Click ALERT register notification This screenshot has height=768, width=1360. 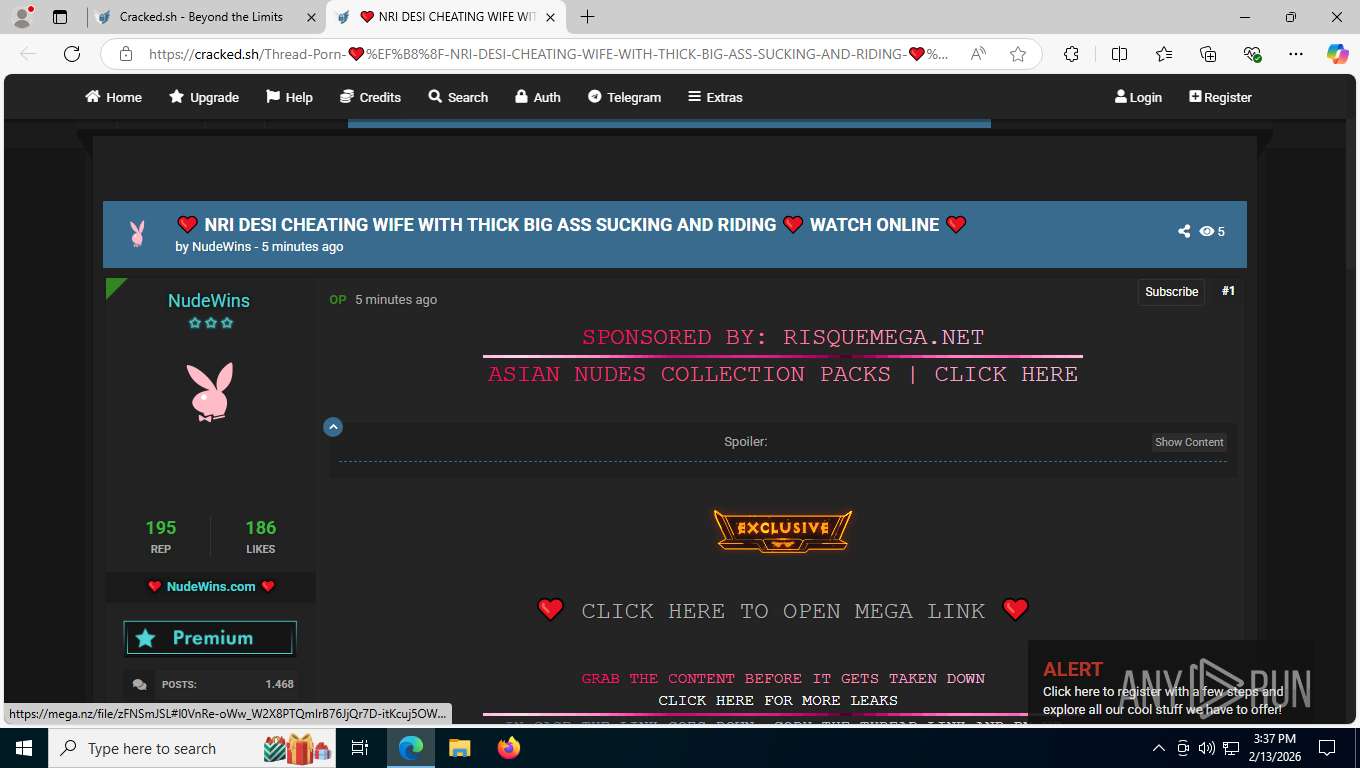coord(1170,689)
